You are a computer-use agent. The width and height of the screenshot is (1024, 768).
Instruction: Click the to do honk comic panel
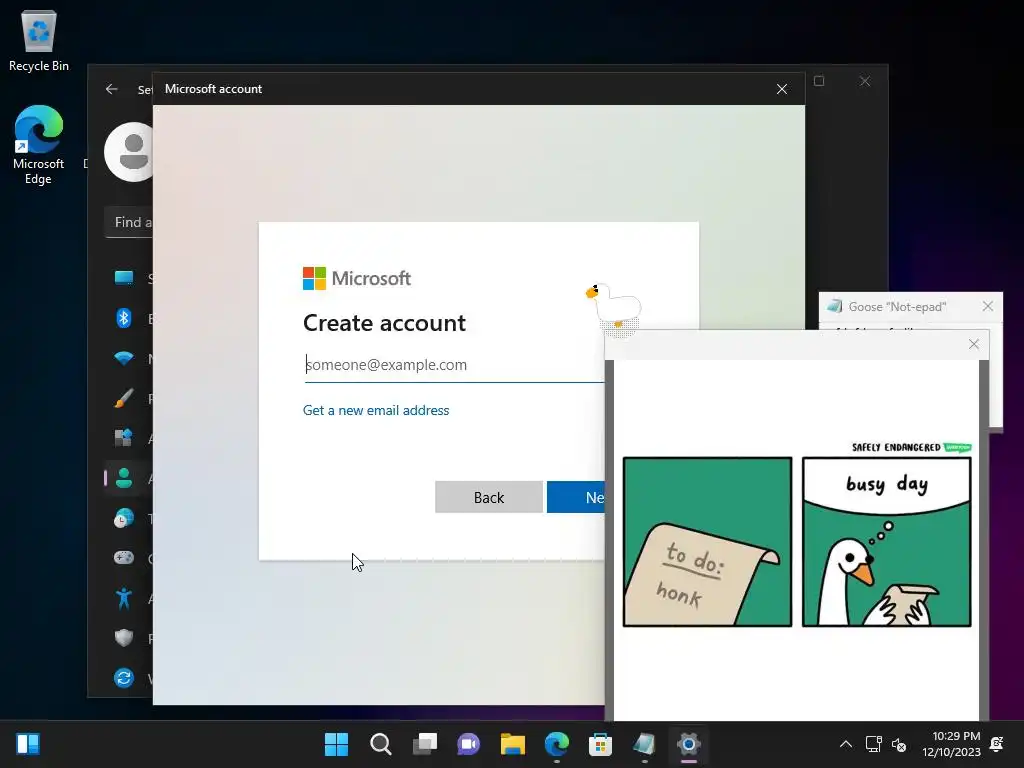(707, 542)
